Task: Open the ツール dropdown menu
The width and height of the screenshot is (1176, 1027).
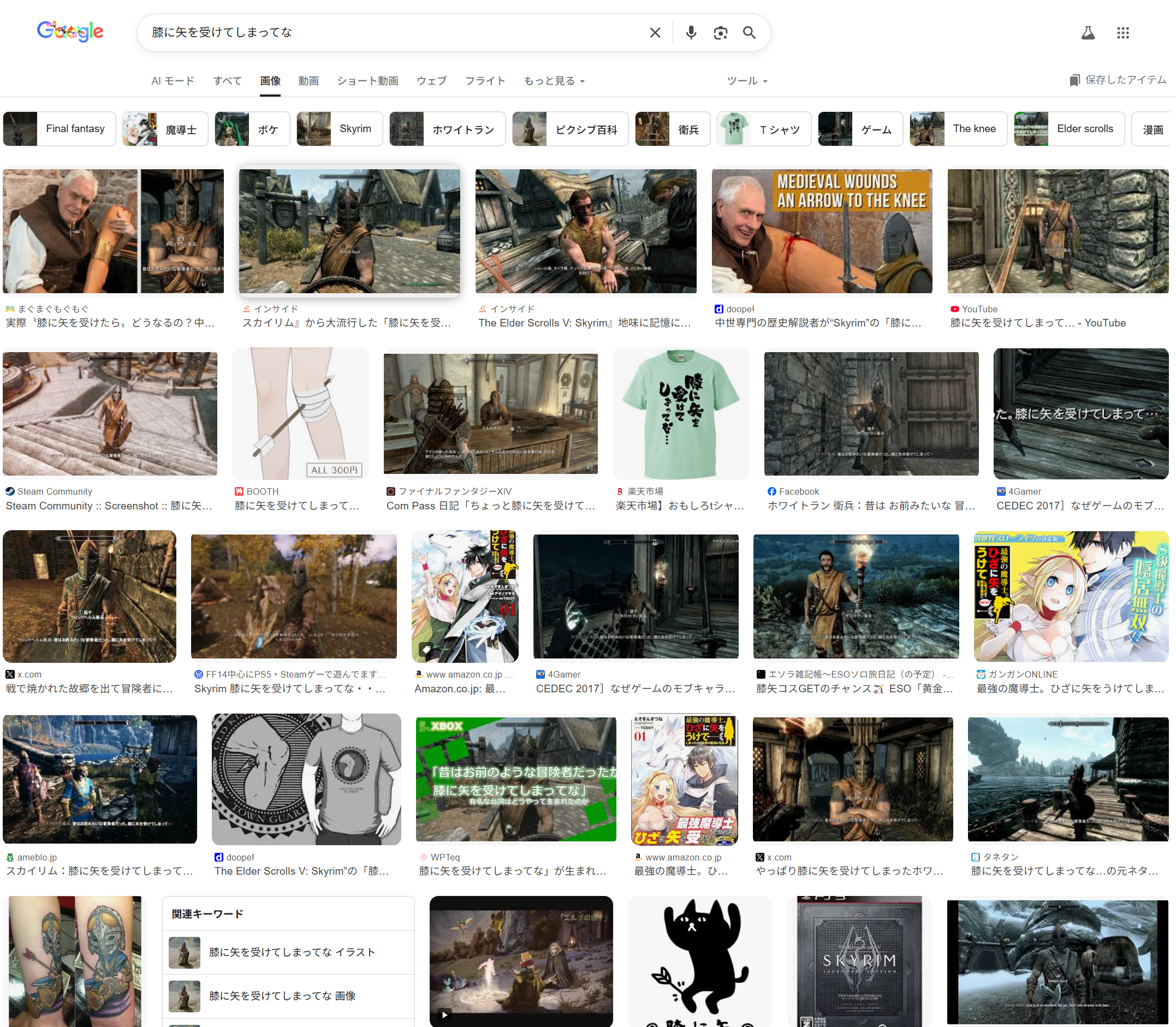Action: pos(747,81)
